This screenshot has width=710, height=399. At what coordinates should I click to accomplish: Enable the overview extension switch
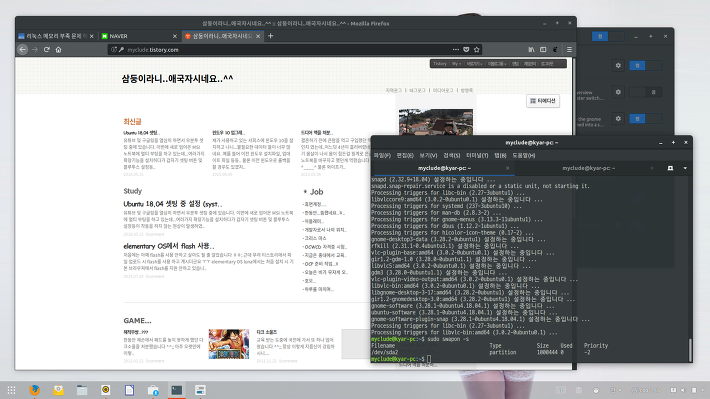click(645, 92)
